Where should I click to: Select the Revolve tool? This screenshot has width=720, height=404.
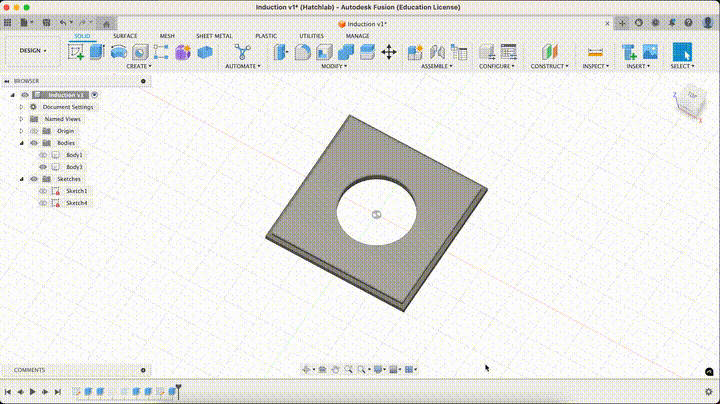coord(119,52)
